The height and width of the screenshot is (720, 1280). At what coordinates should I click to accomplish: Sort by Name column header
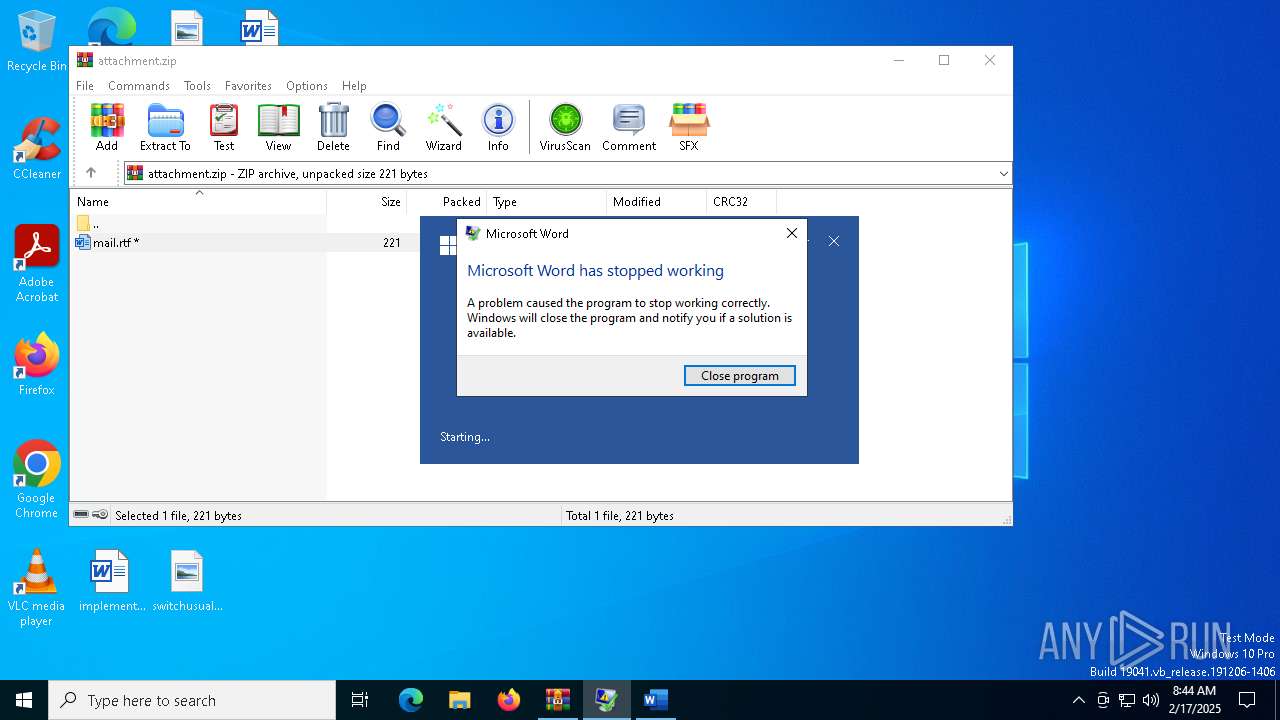pyautogui.click(x=198, y=202)
